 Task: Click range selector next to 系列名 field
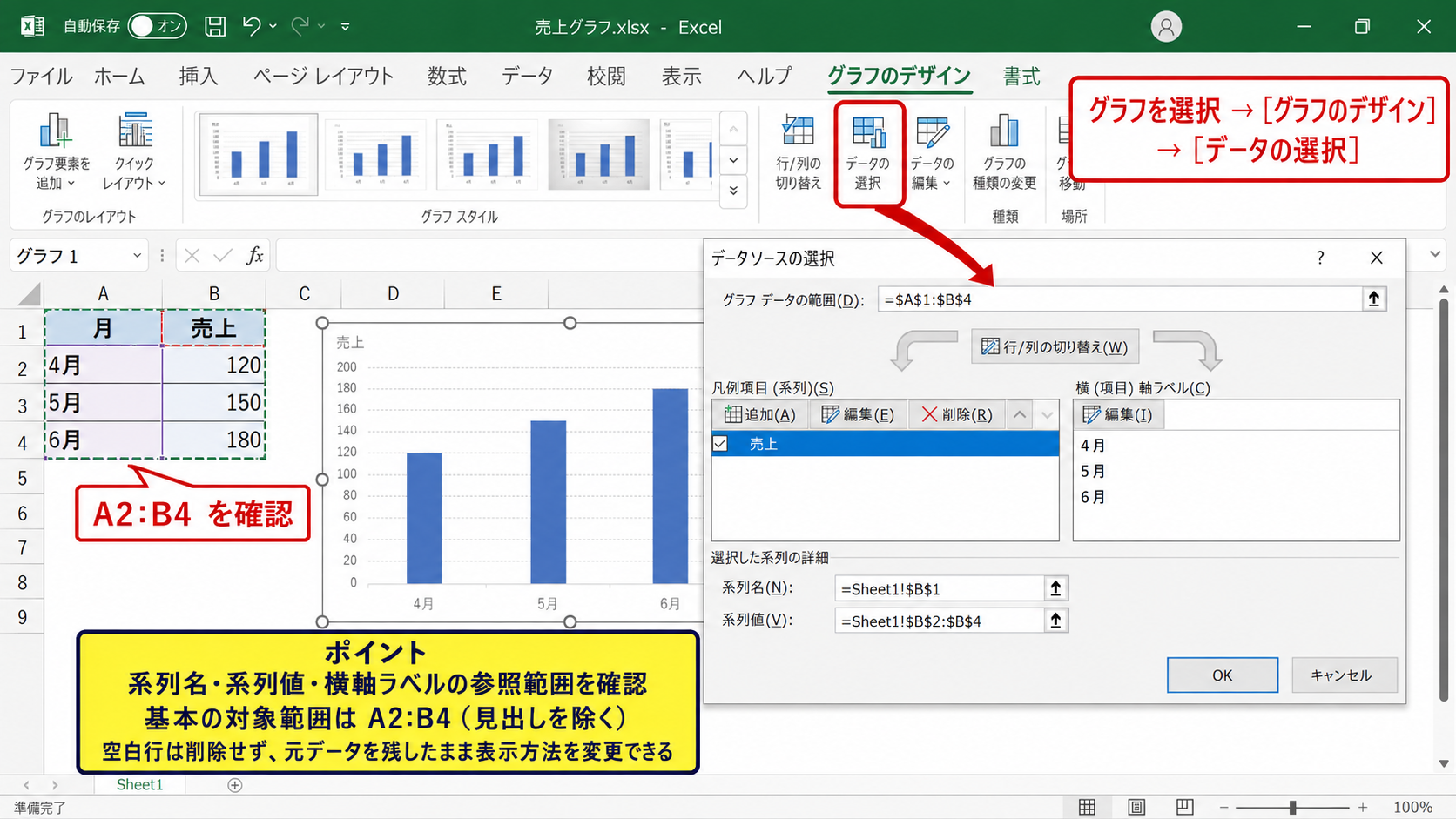click(x=1055, y=588)
